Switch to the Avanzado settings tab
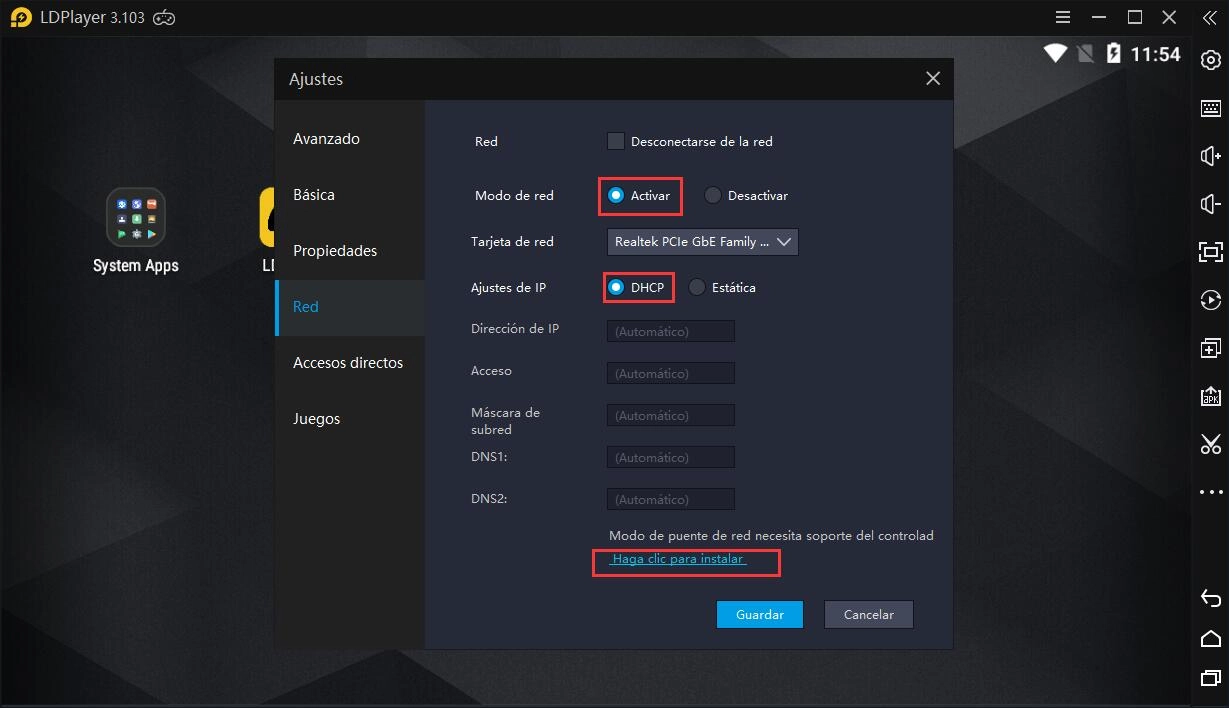Image resolution: width=1229 pixels, height=708 pixels. (x=326, y=139)
